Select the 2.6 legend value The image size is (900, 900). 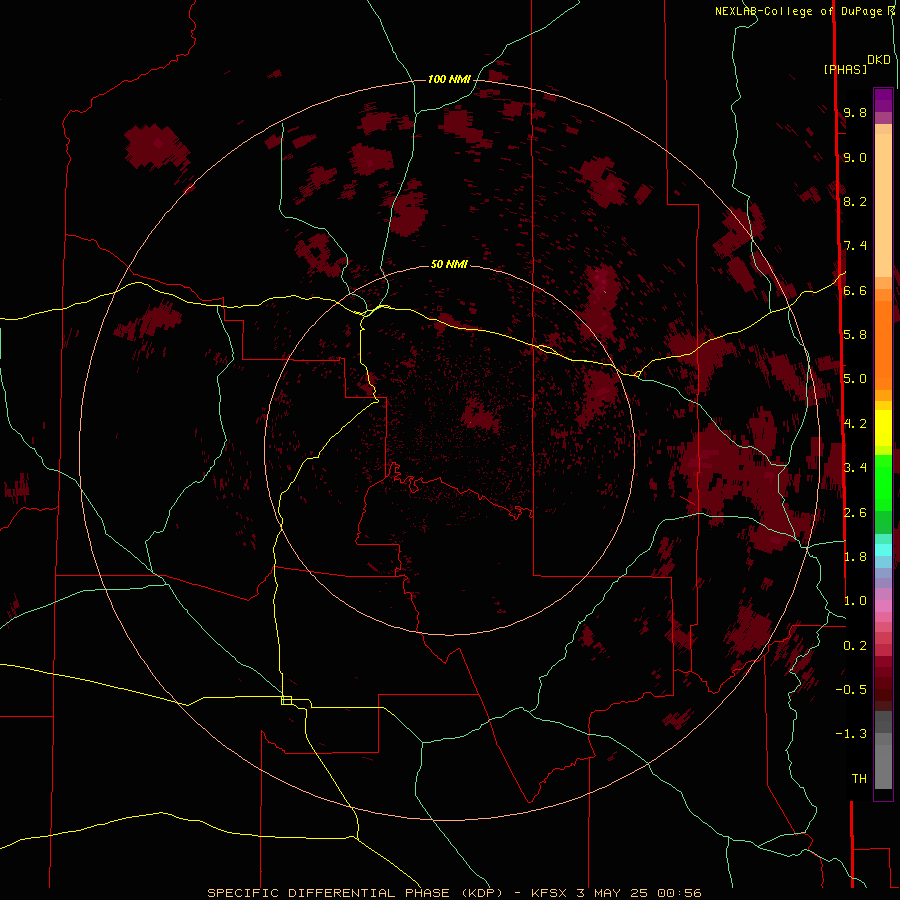pyautogui.click(x=855, y=513)
